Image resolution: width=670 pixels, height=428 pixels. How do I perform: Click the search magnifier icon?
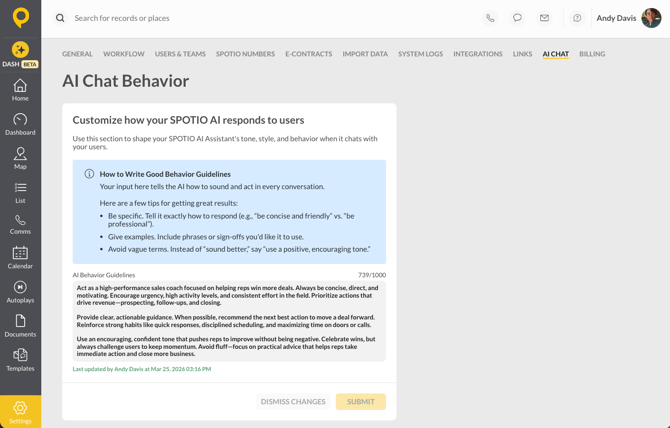click(60, 18)
